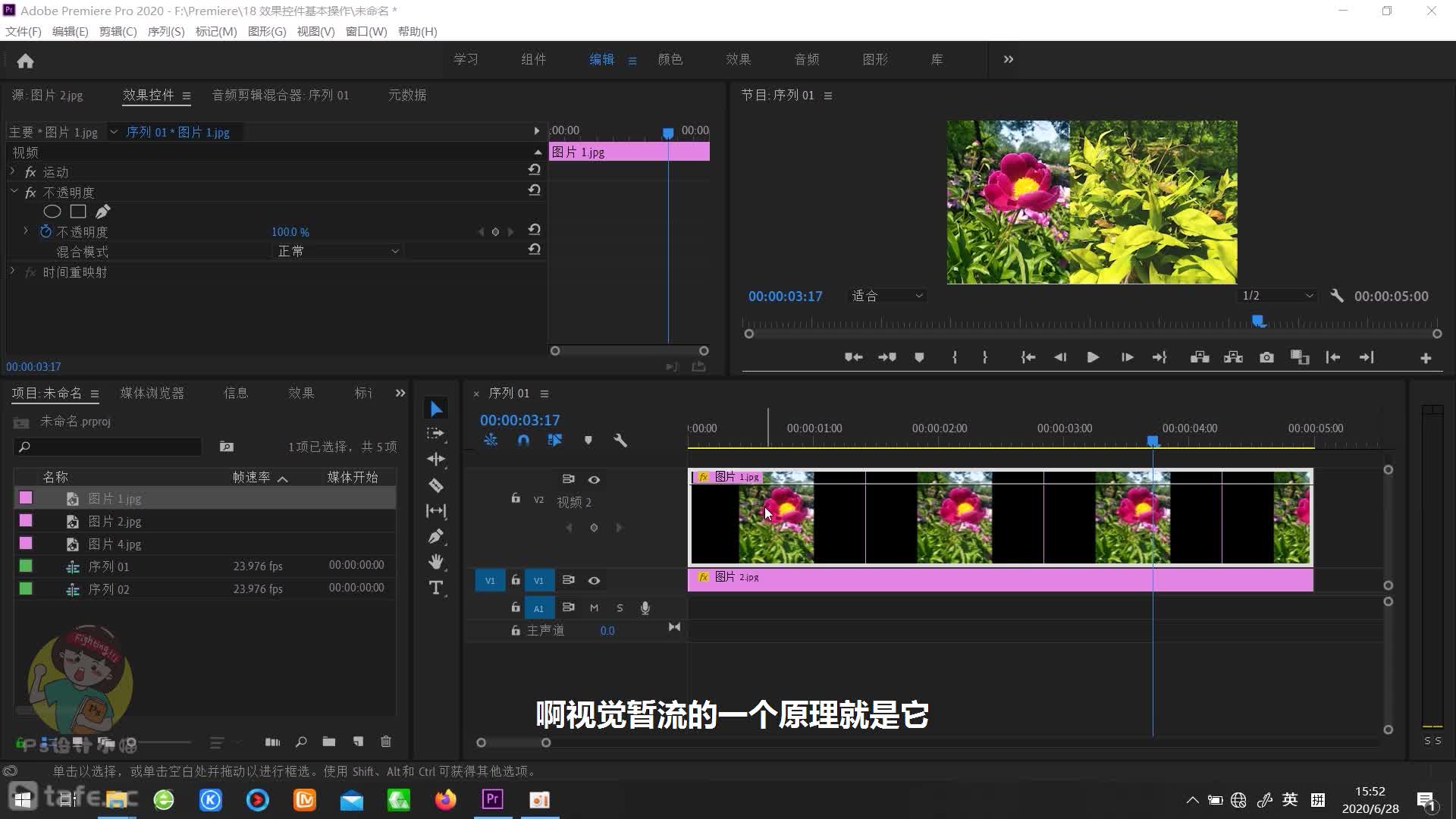Create a 4-point polygon mask
Image resolution: width=1456 pixels, height=819 pixels.
coord(78,212)
